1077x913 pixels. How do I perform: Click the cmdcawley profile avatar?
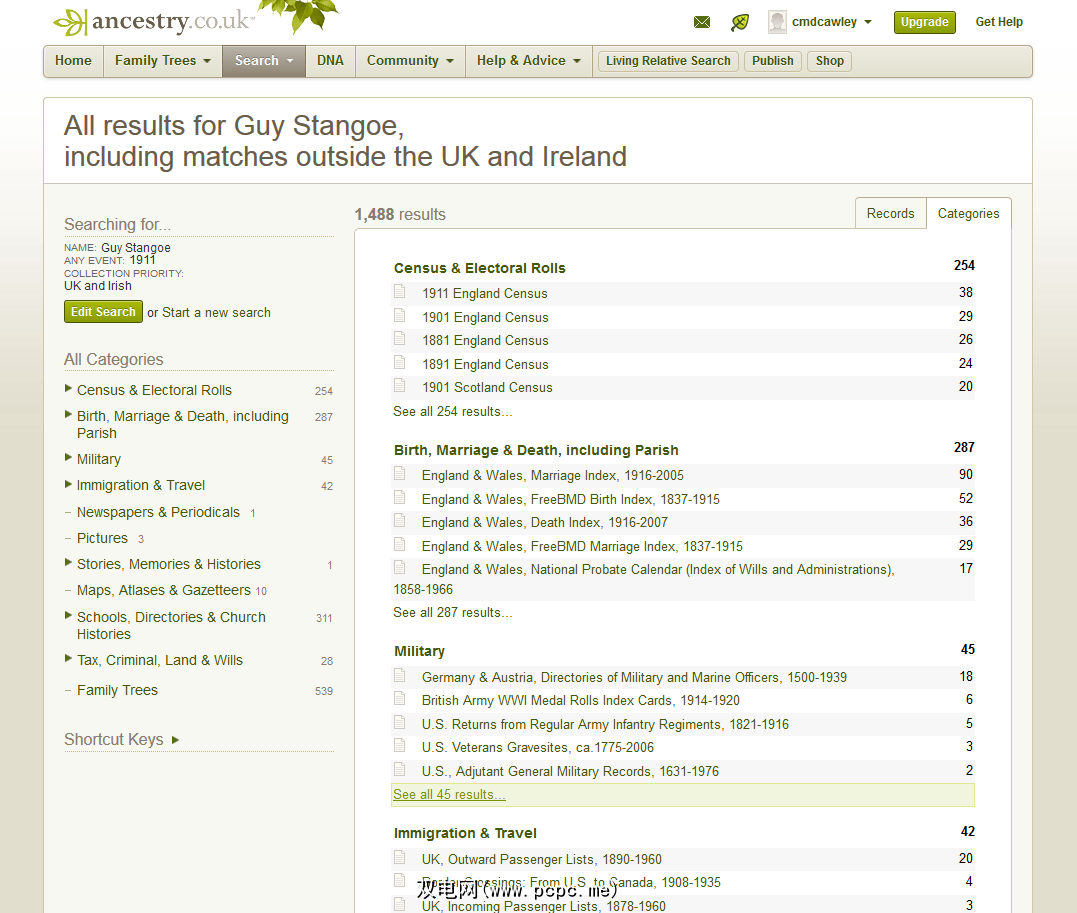[777, 22]
